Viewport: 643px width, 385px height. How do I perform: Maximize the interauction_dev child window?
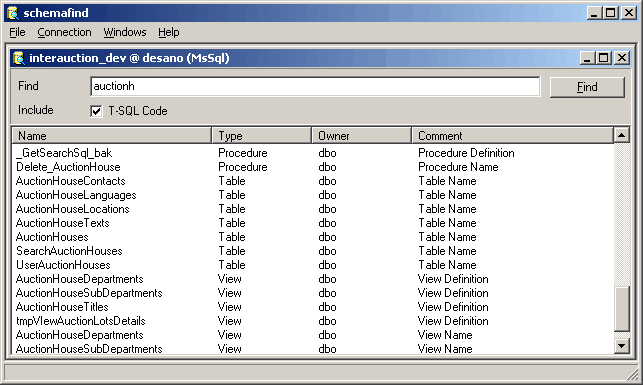[x=604, y=58]
